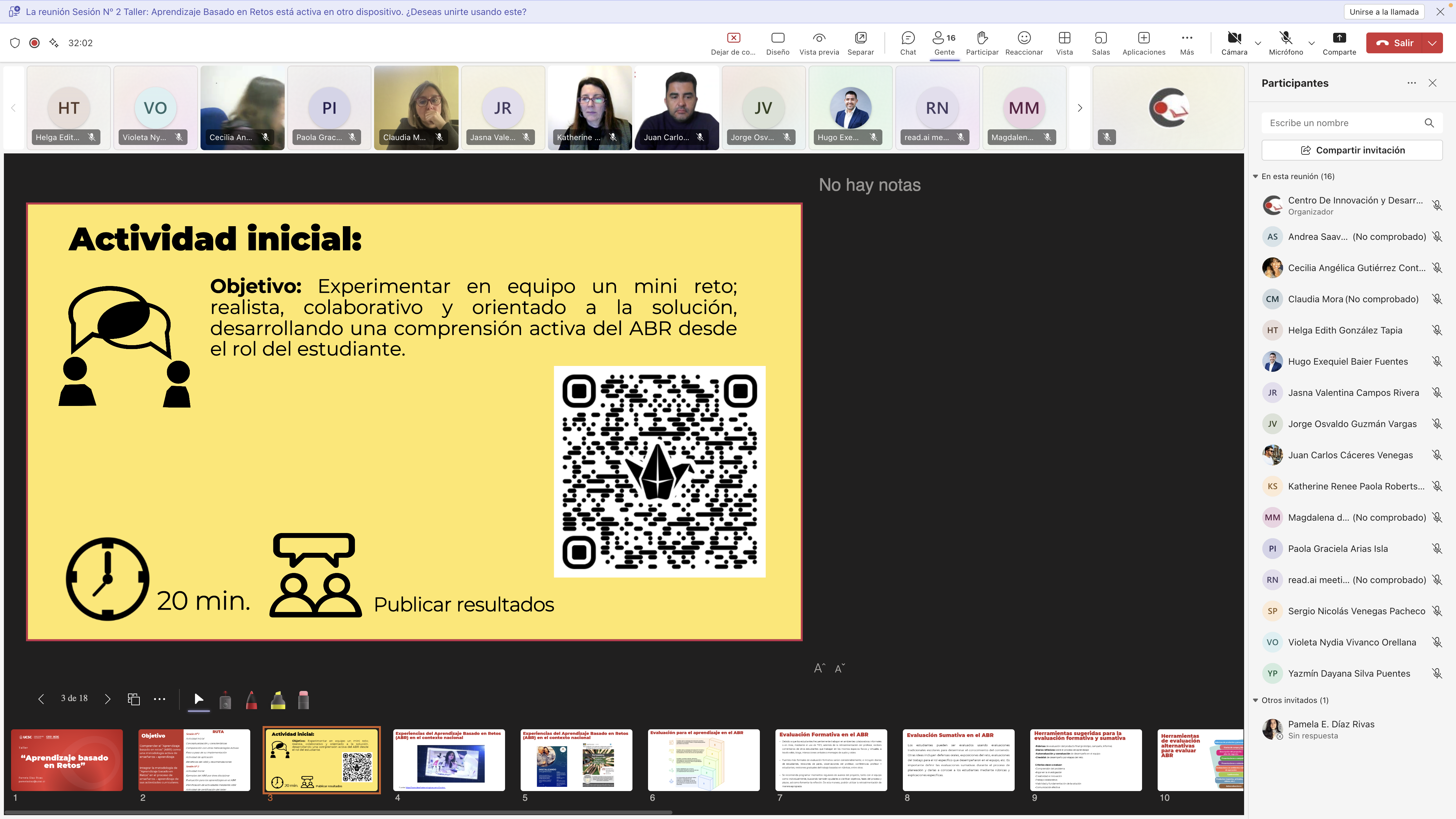Collapse the En esta reunión (16) list
The width and height of the screenshot is (1456, 819).
click(x=1255, y=176)
